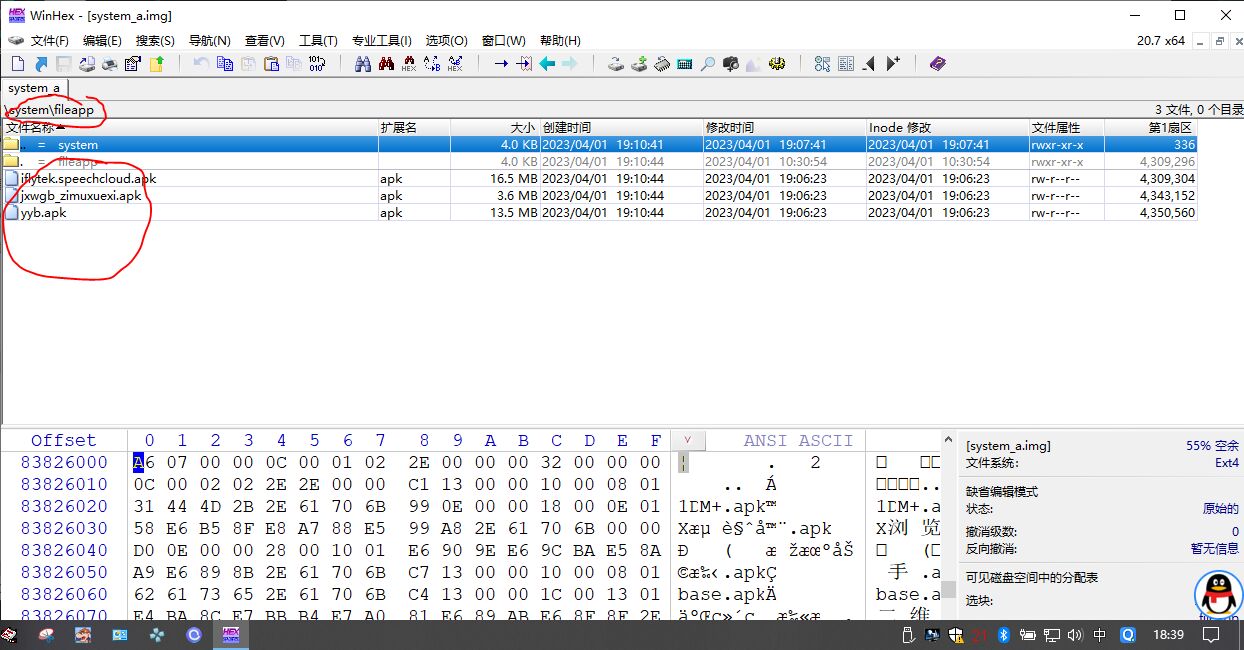
Task: Sort by 大小 column header
Action: (522, 128)
